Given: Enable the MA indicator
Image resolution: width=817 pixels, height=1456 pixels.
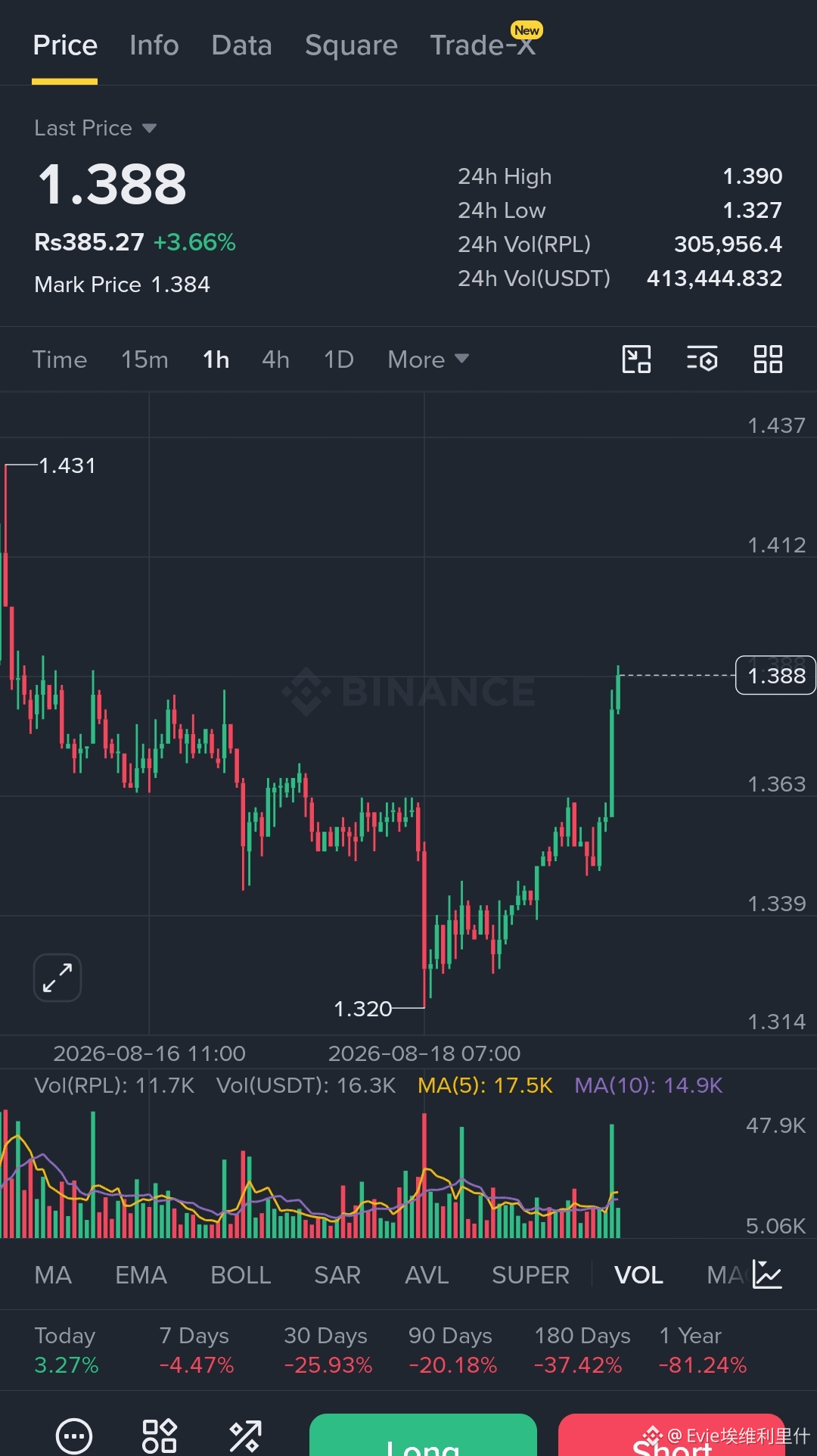Looking at the screenshot, I should click(53, 1275).
